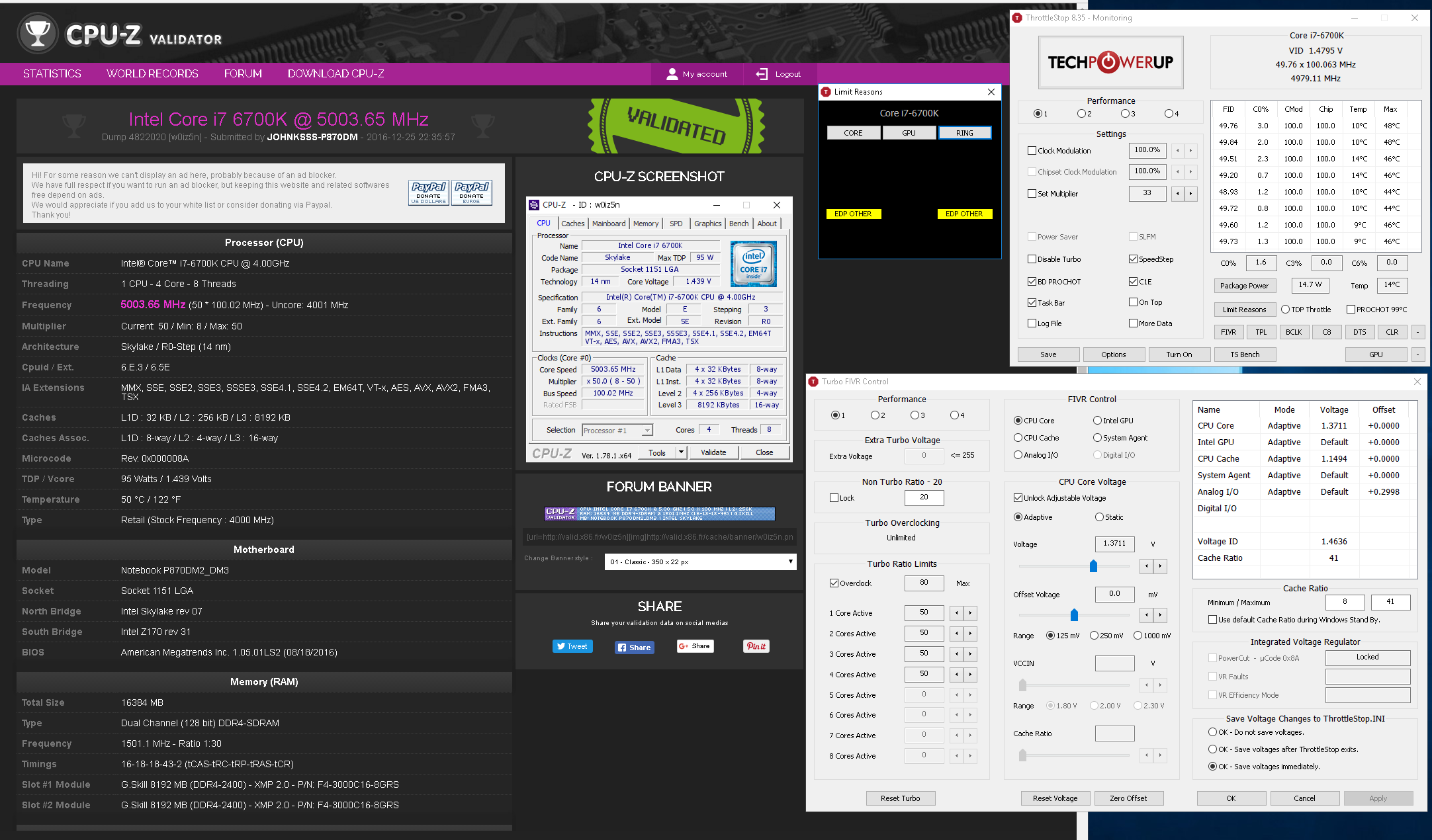This screenshot has width=1432, height=840.
Task: Decrease Clock Modulation percentage
Action: (1177, 151)
